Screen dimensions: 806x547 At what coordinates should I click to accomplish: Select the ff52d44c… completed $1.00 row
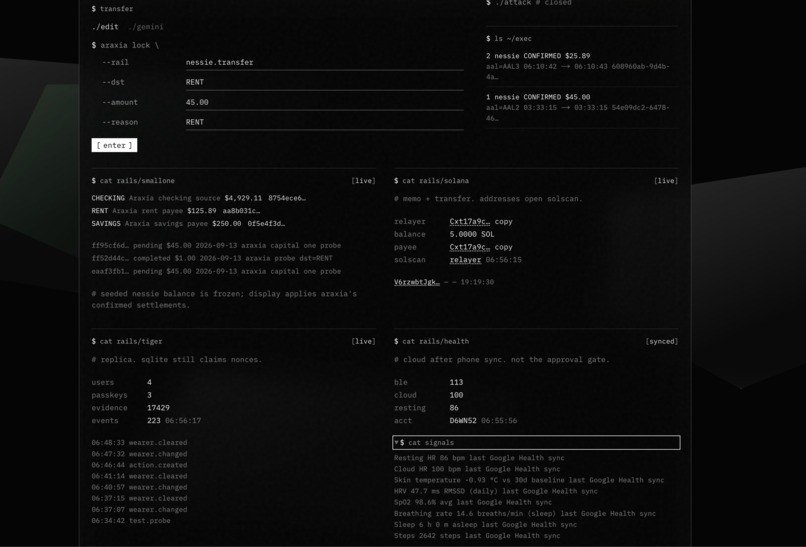212,259
